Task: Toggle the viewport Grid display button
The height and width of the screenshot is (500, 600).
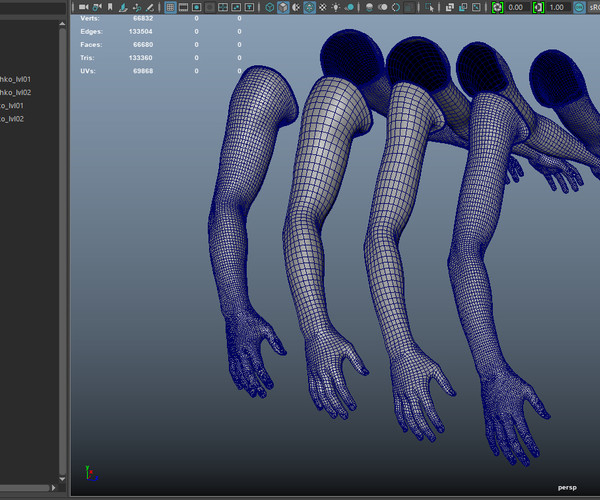Action: (170, 7)
